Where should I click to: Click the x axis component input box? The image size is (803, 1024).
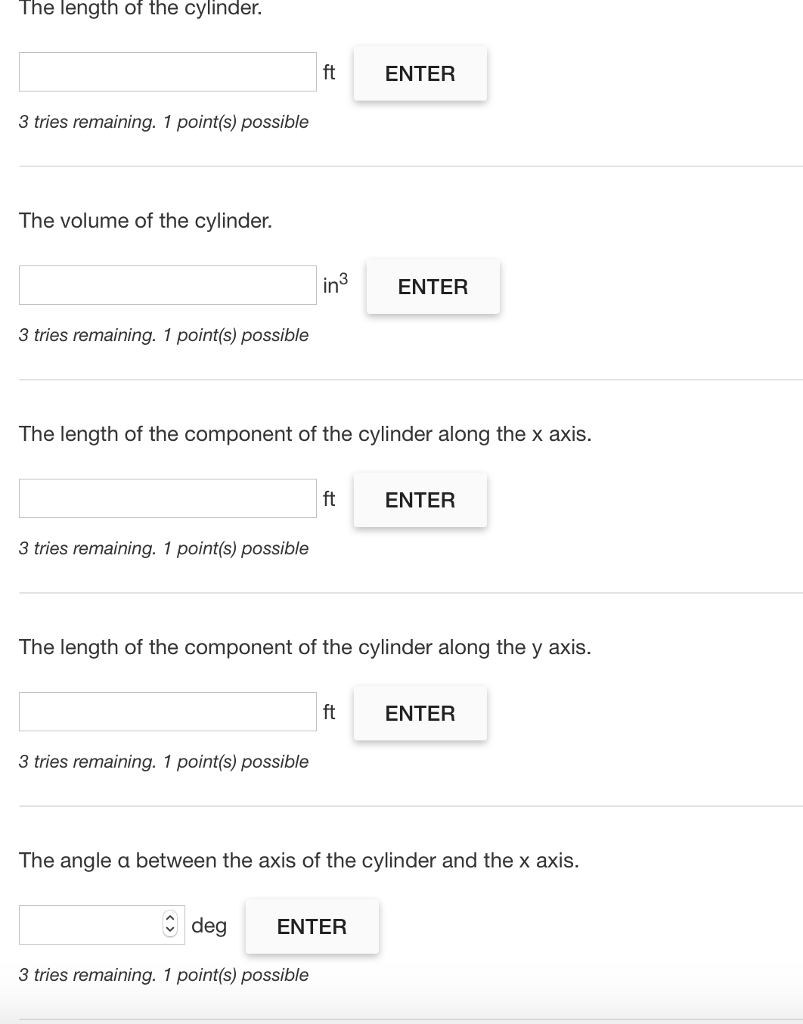tap(167, 498)
